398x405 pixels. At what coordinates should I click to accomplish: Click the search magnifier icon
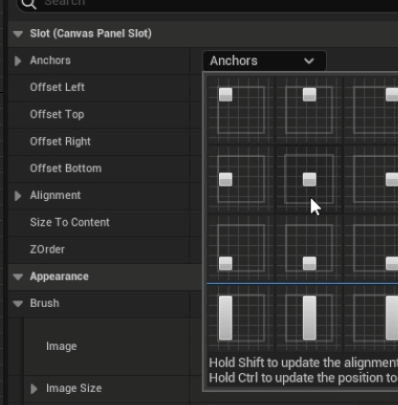29,3
